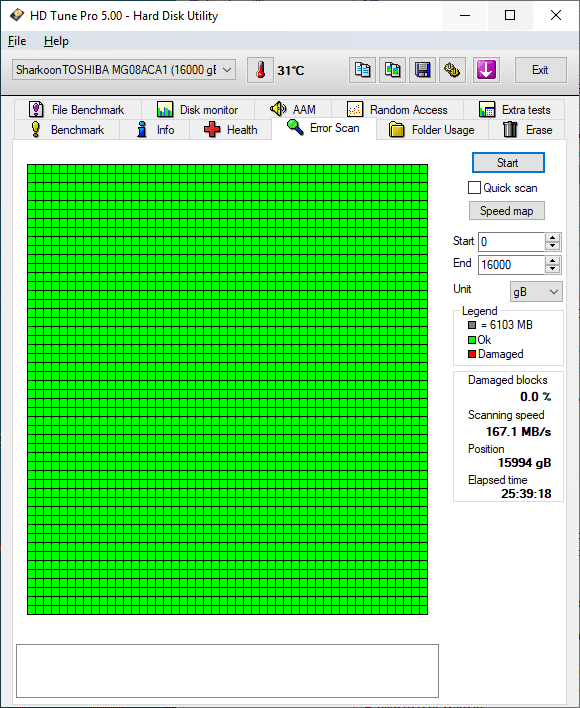Close the HD Tune Pro window
580x708 pixels.
(x=556, y=15)
